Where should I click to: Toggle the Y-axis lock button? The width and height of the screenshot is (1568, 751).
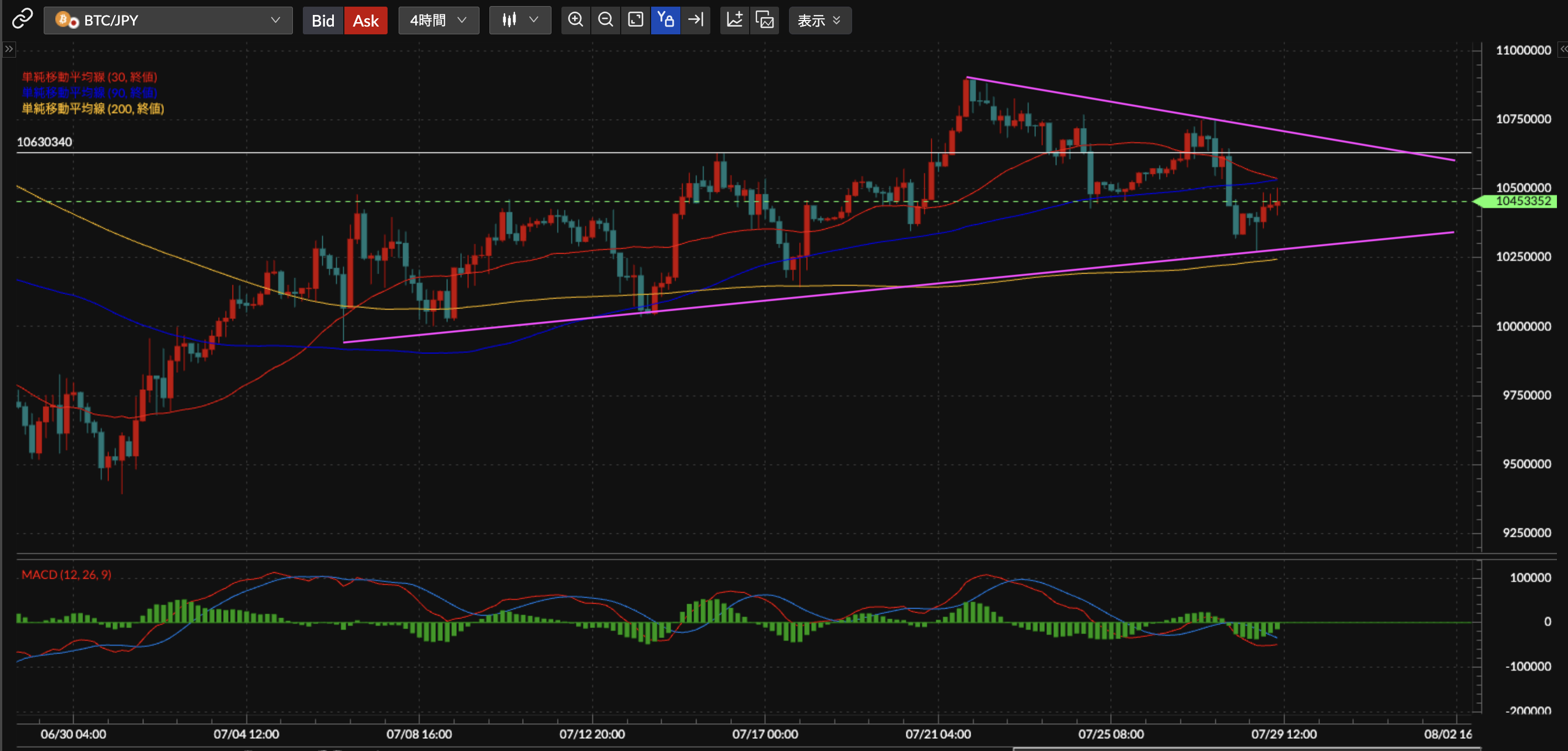[x=666, y=20]
